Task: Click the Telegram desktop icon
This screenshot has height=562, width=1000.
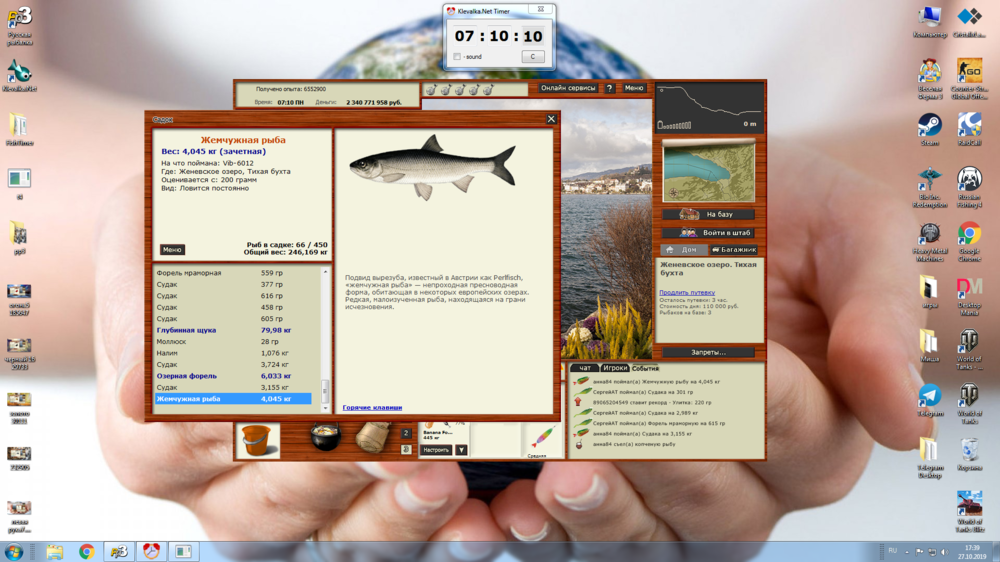Action: click(x=929, y=397)
